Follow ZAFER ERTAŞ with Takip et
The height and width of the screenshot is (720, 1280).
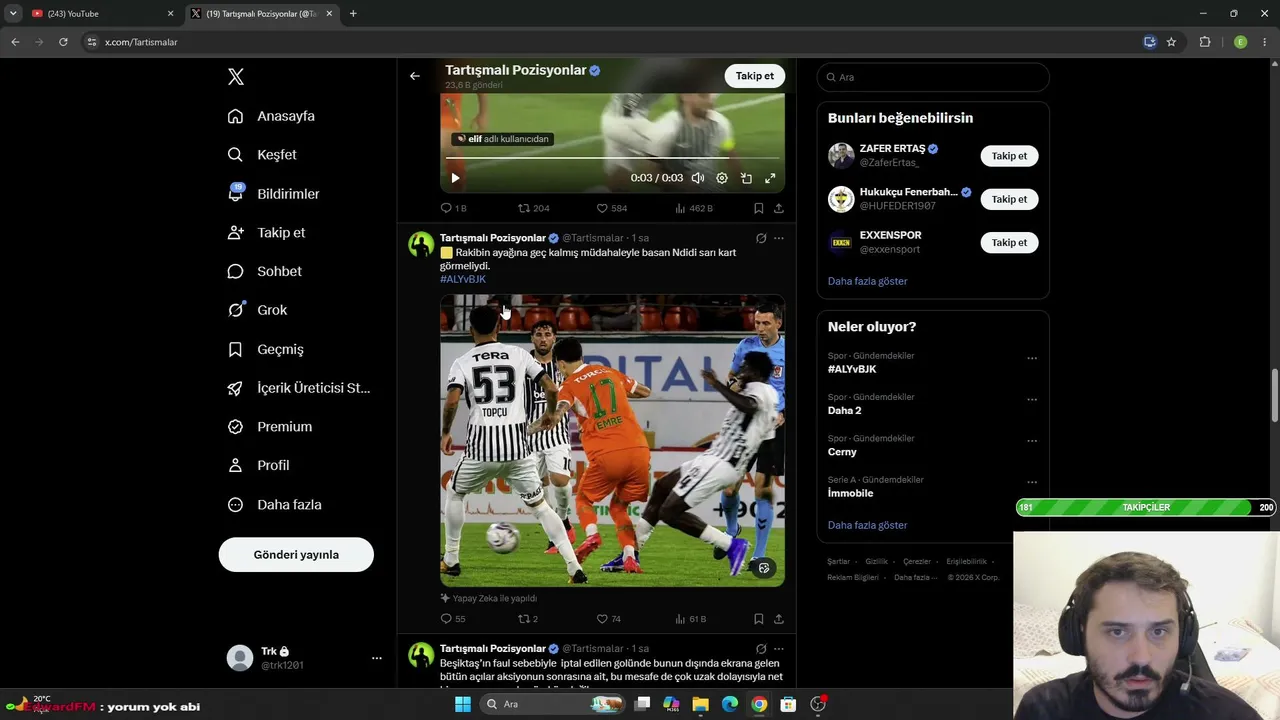click(x=1009, y=156)
